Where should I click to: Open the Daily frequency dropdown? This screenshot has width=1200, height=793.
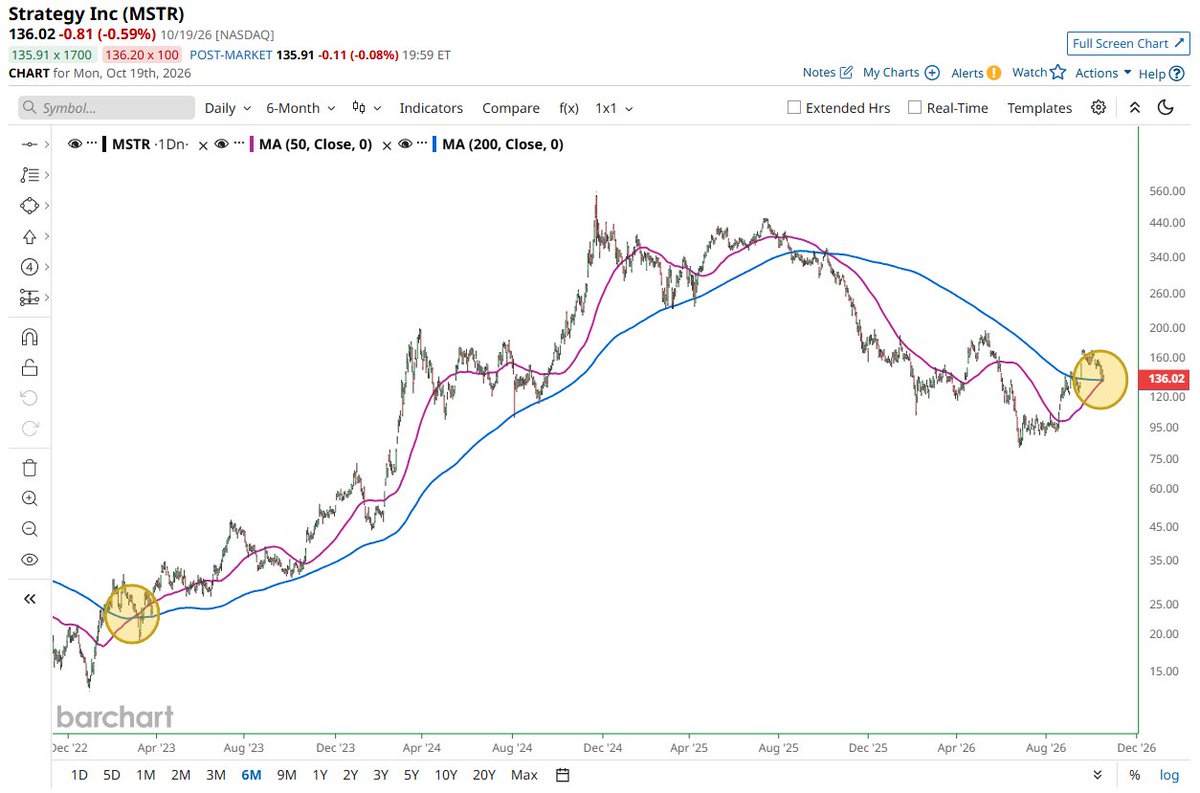tap(227, 108)
